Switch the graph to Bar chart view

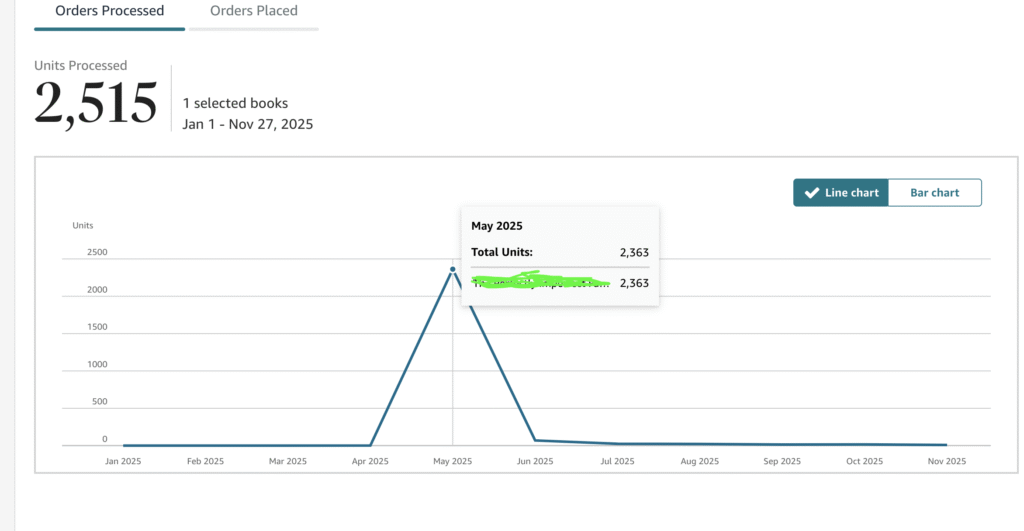(934, 193)
